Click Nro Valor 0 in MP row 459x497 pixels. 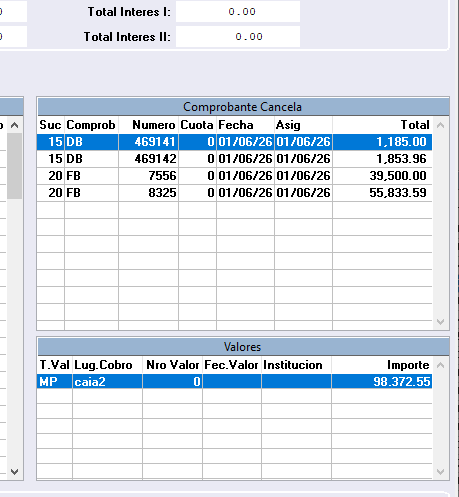(172, 381)
